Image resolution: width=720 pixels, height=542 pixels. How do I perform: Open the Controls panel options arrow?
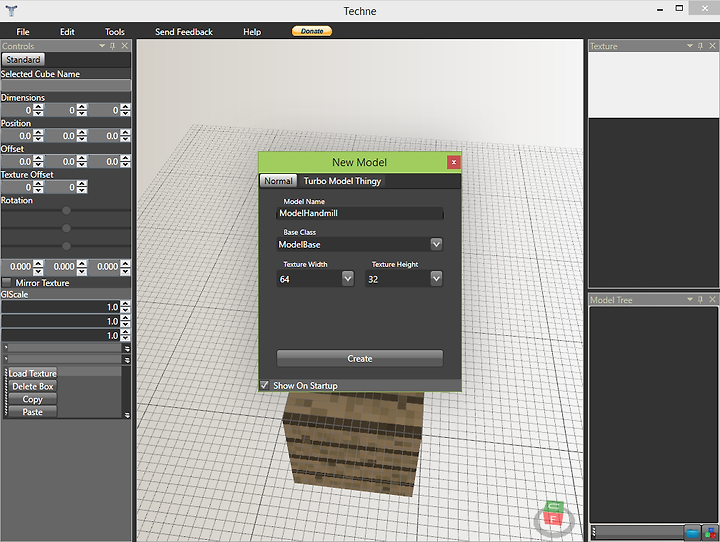[102, 46]
